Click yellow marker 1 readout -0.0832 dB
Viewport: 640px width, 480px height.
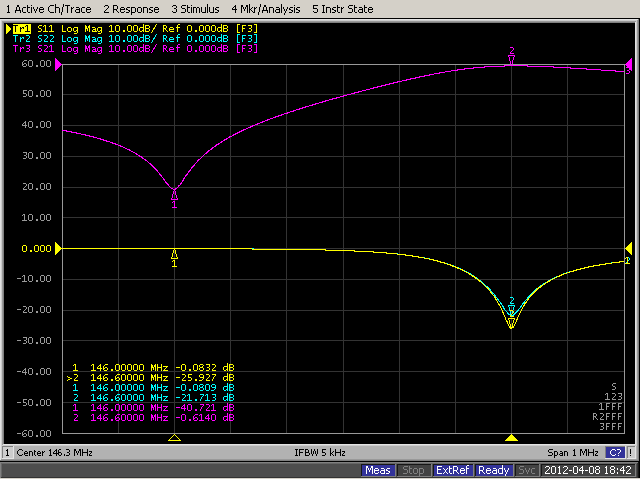coord(153,368)
